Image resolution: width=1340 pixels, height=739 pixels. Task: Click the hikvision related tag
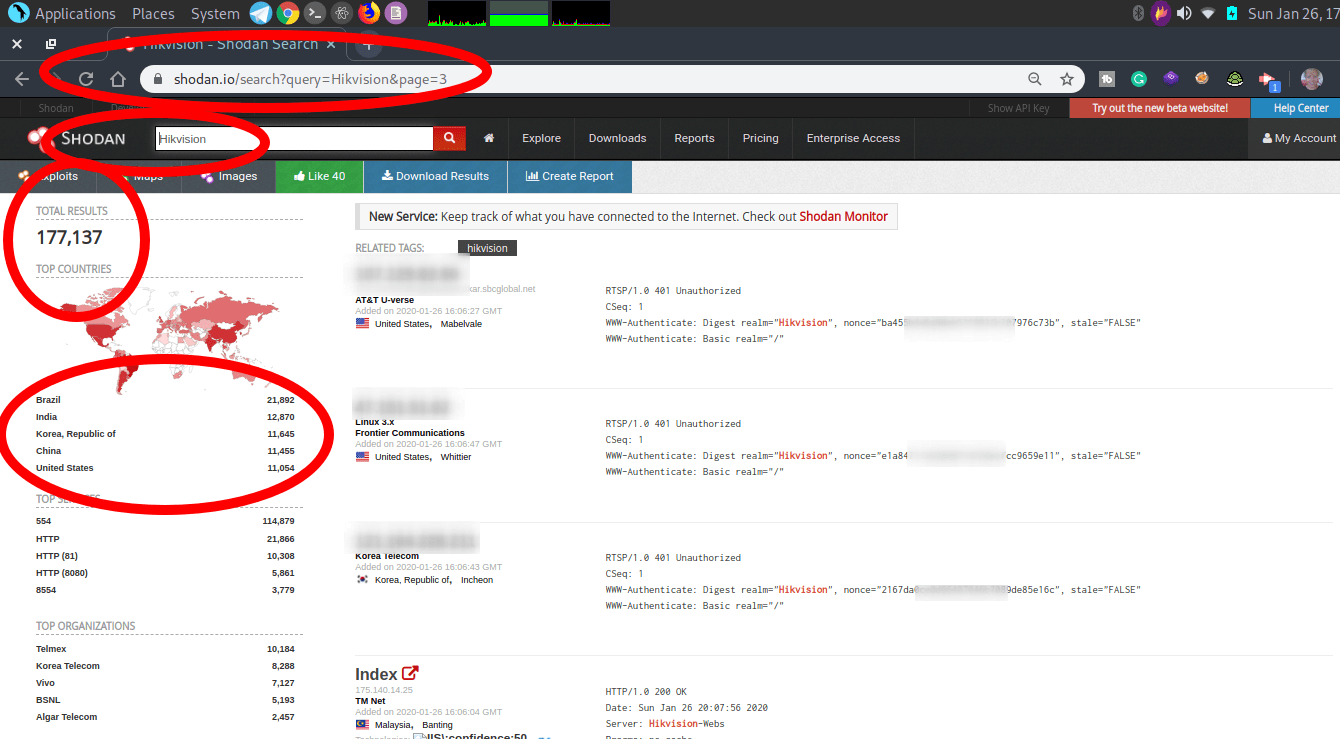487,248
